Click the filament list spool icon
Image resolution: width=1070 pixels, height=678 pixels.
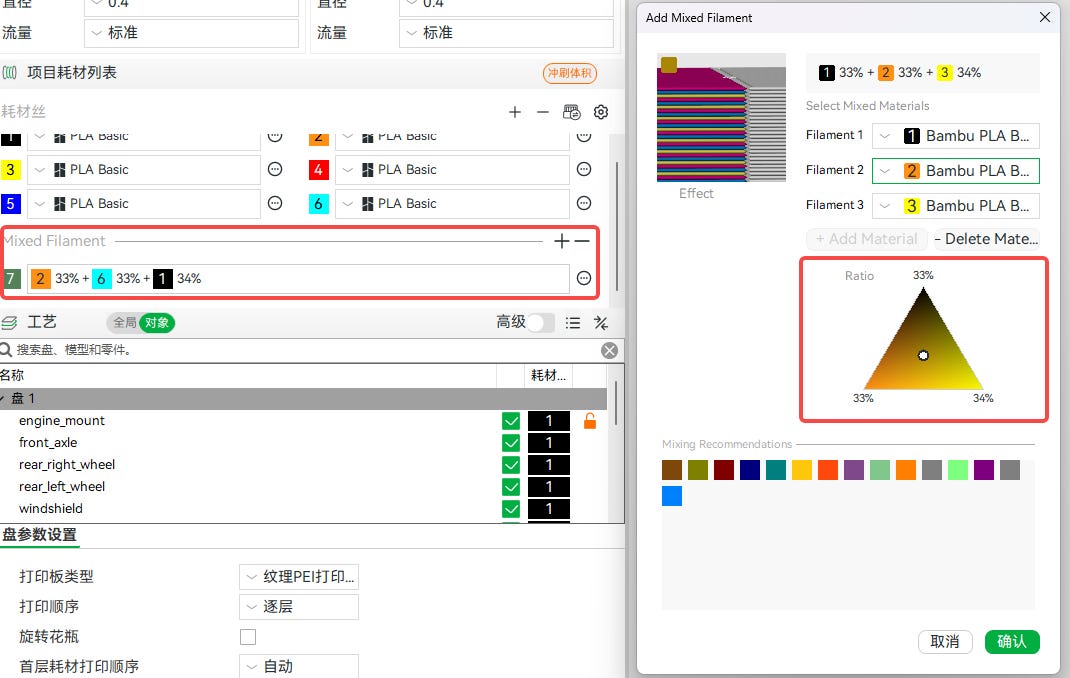(10, 72)
